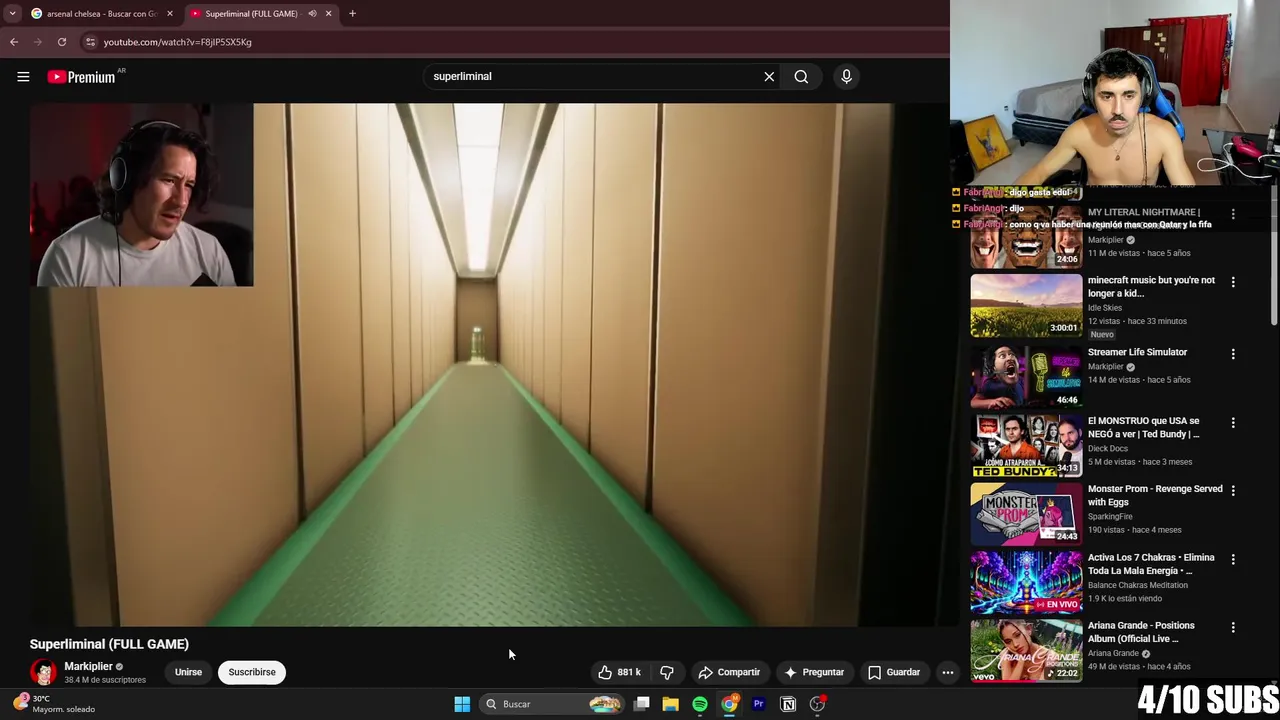Open Monster Prom - Revenge Served title
Viewport: 1280px width, 720px height.
1155,496
